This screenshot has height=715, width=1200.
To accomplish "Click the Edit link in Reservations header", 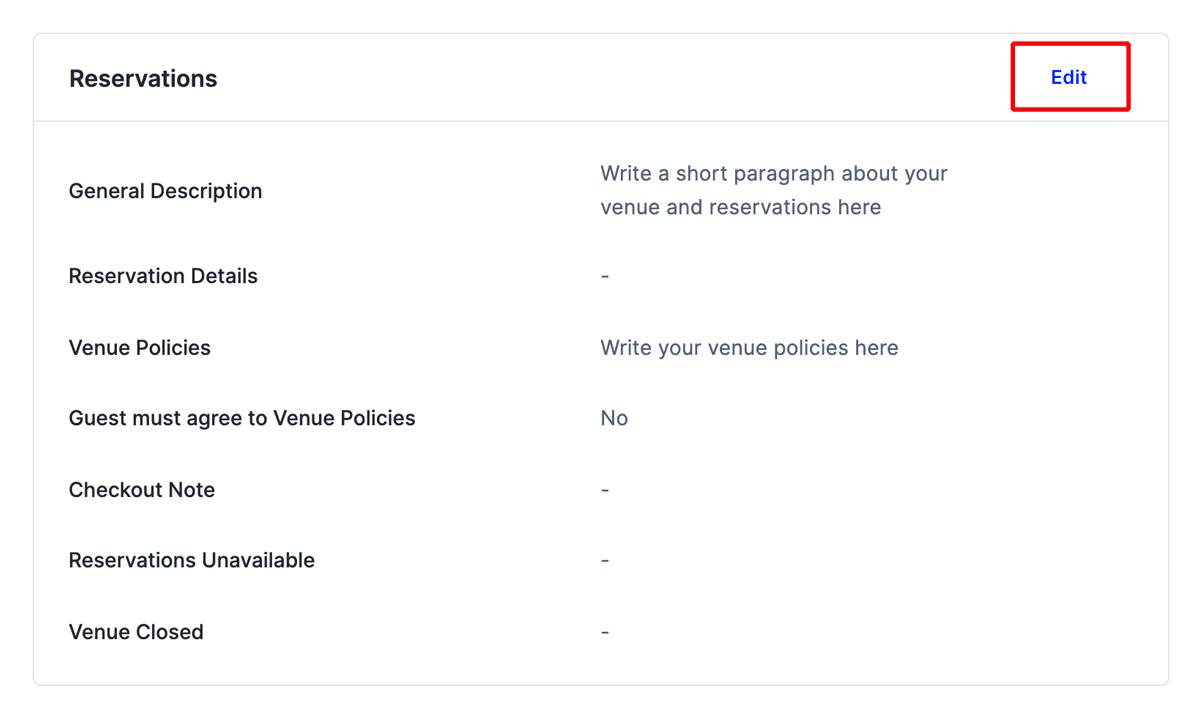I will (1068, 77).
